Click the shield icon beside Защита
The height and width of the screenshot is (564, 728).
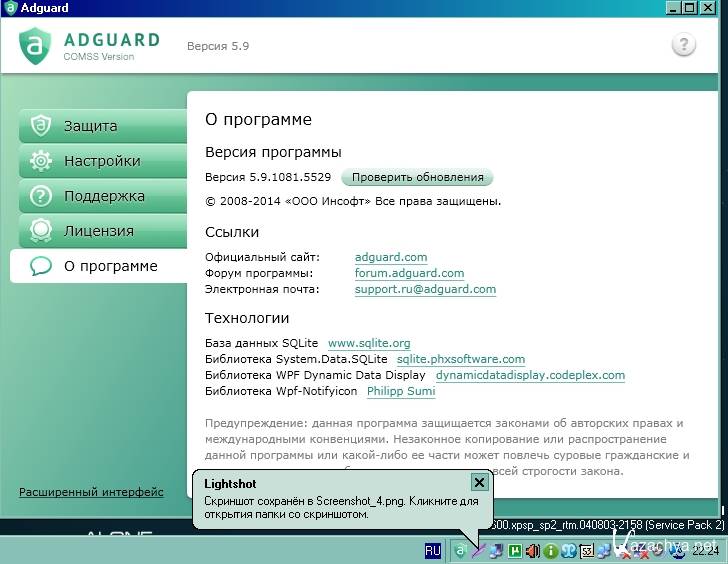point(40,126)
